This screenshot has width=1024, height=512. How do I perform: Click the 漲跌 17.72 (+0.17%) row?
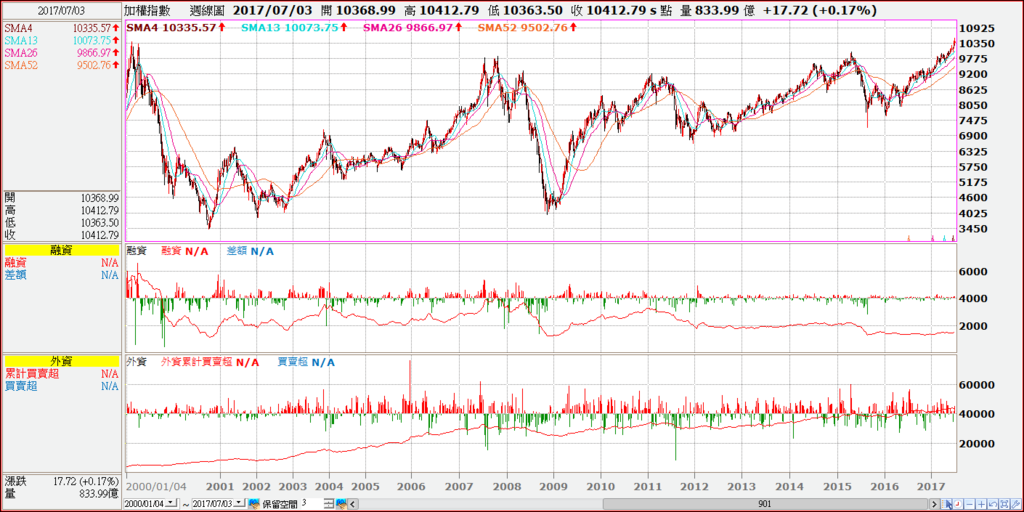[61, 481]
